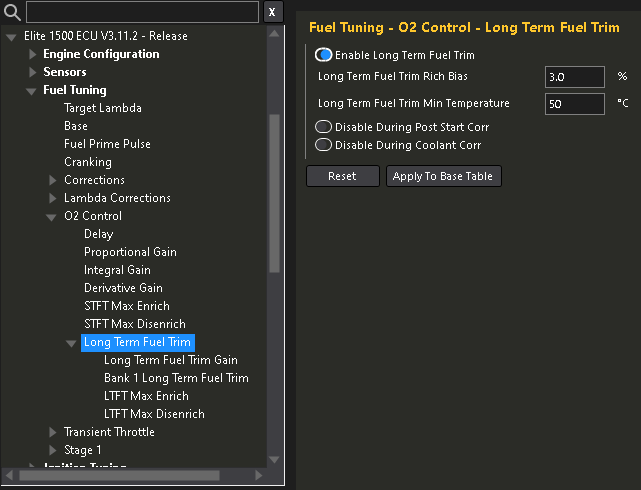Select Target Lambda in the tree
The height and width of the screenshot is (490, 641).
[x=102, y=108]
